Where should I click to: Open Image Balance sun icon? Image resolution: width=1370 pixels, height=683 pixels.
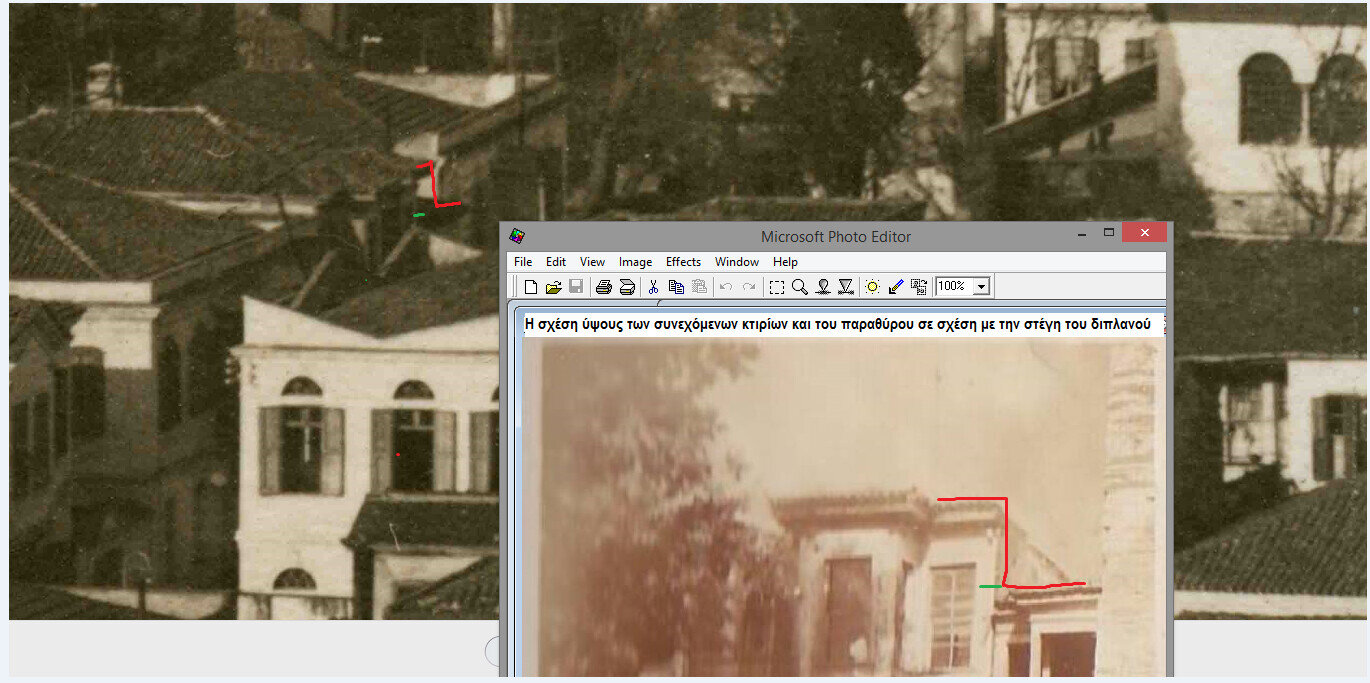872,287
